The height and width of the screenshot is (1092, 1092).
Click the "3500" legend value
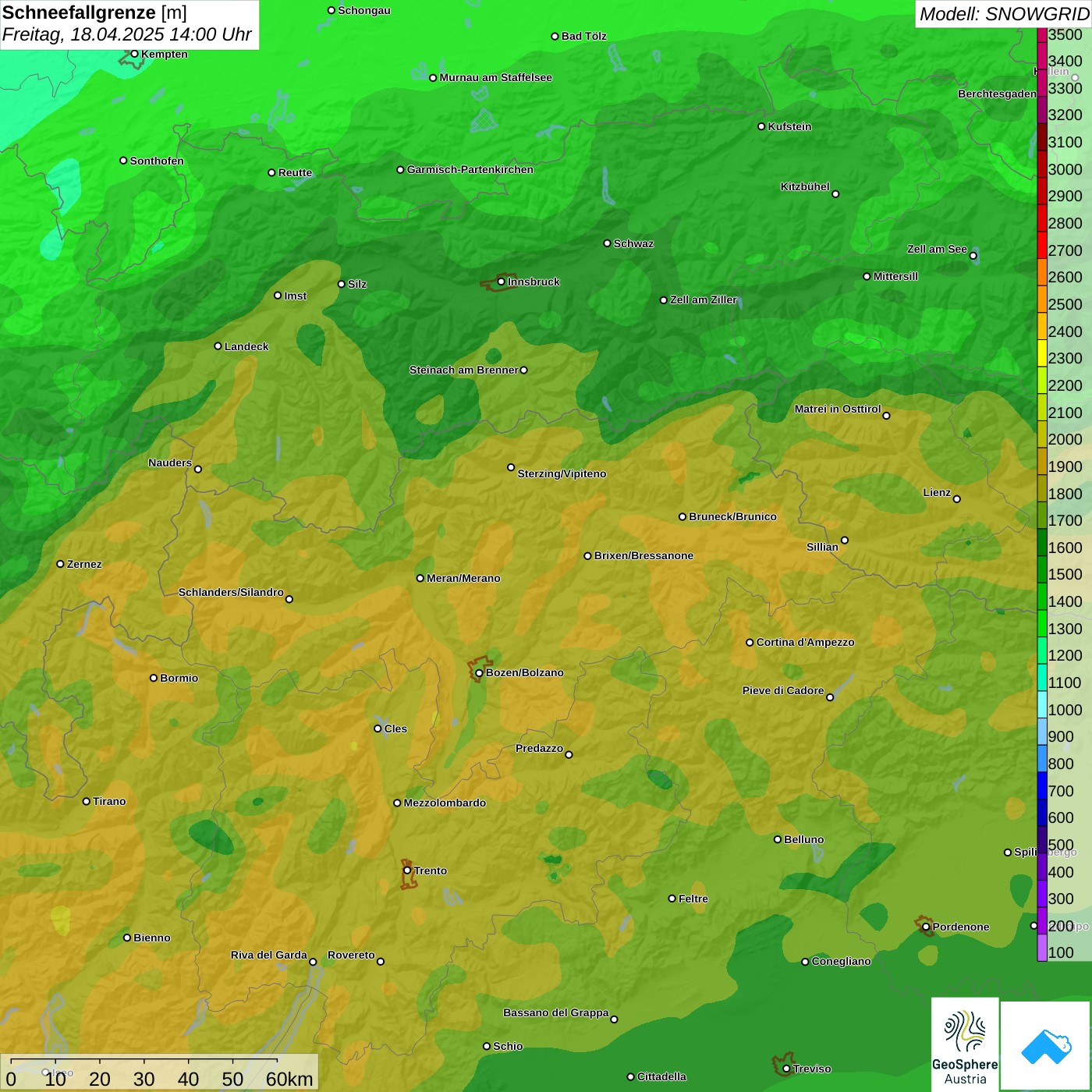click(1065, 34)
